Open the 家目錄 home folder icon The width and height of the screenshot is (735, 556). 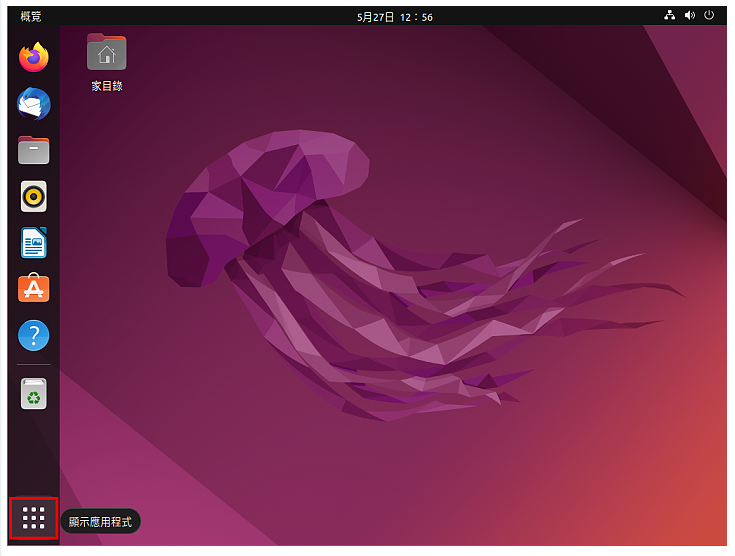coord(106,52)
